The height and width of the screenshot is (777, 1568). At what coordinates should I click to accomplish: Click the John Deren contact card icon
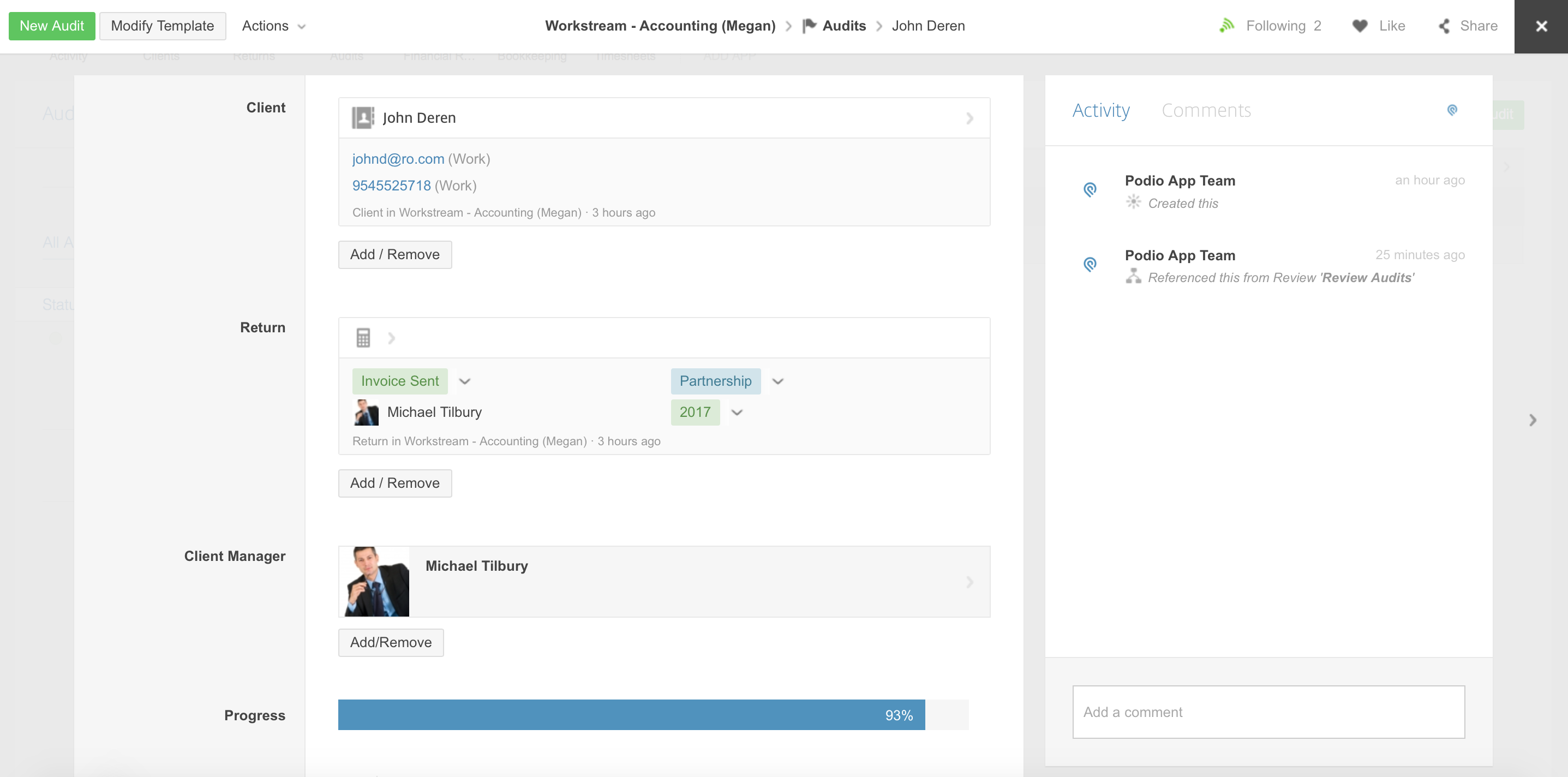point(363,117)
